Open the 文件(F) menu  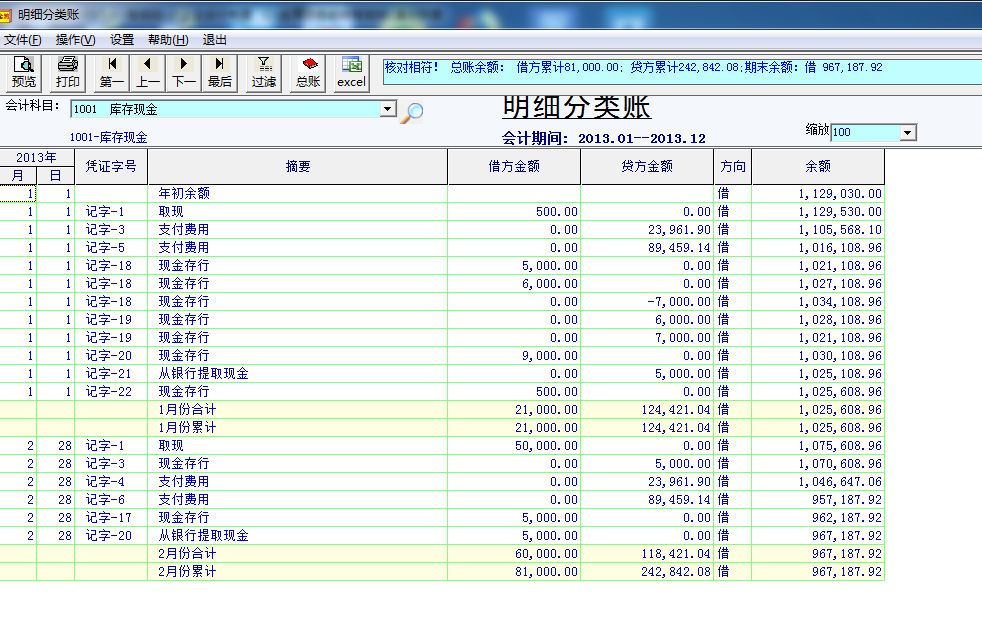(22, 40)
